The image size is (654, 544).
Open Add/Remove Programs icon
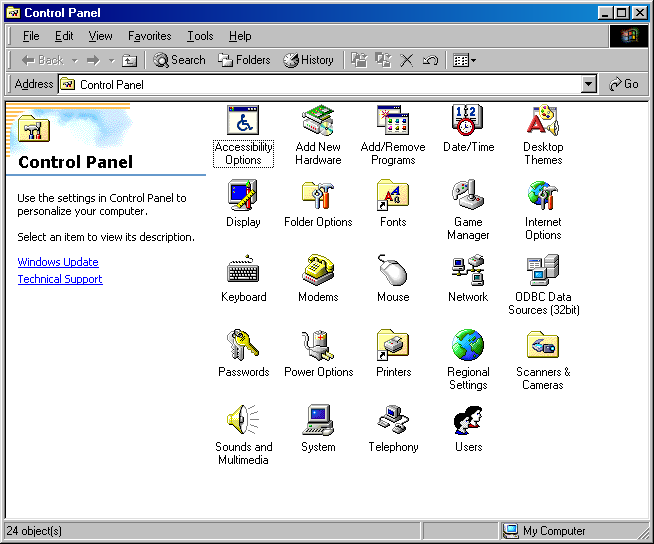[x=393, y=121]
